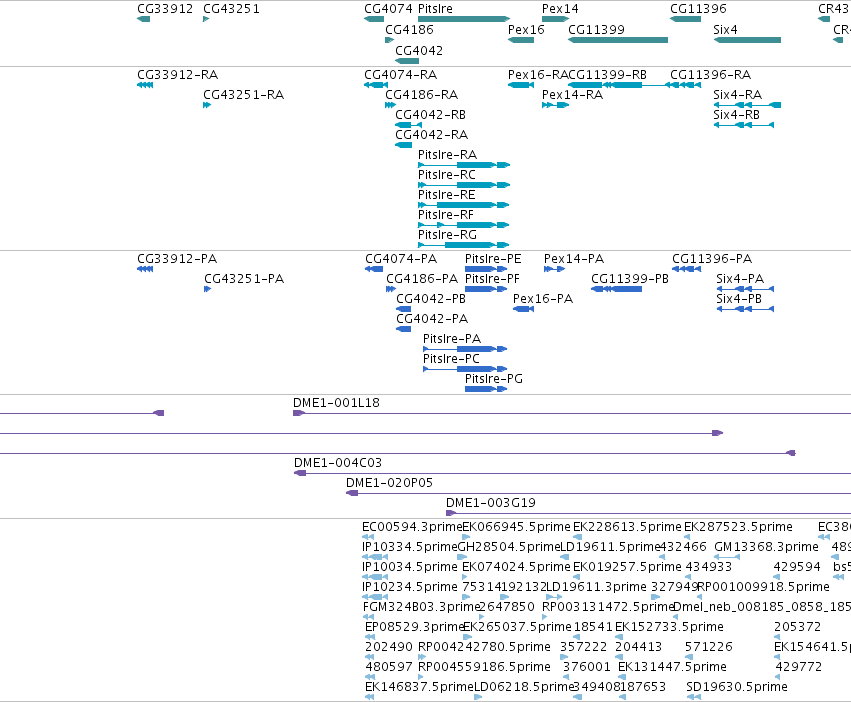The height and width of the screenshot is (702, 851).
Task: Click the long CG11399 gene bar
Action: 618,40
